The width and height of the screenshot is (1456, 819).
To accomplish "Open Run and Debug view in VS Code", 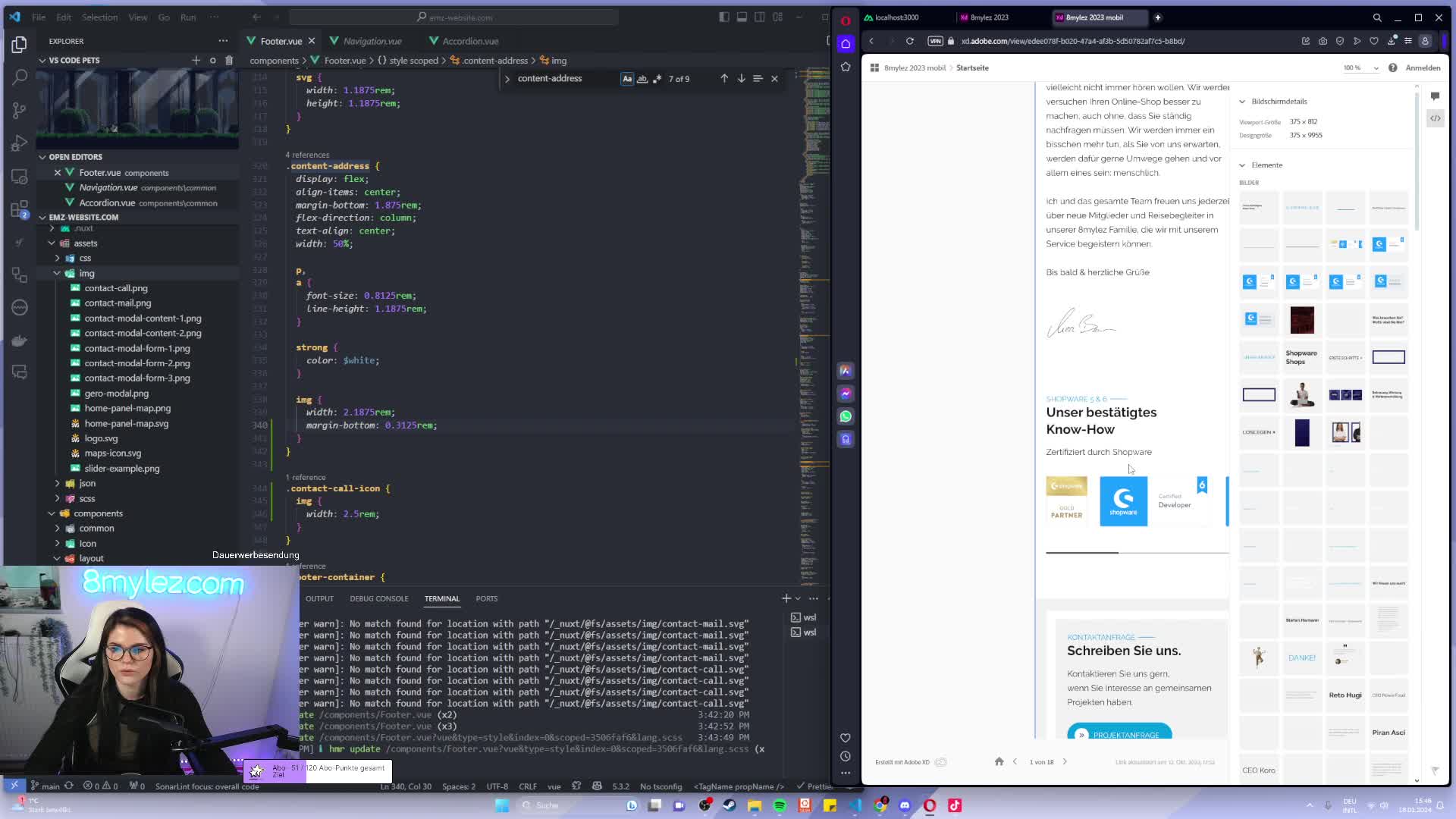I will point(20,143).
